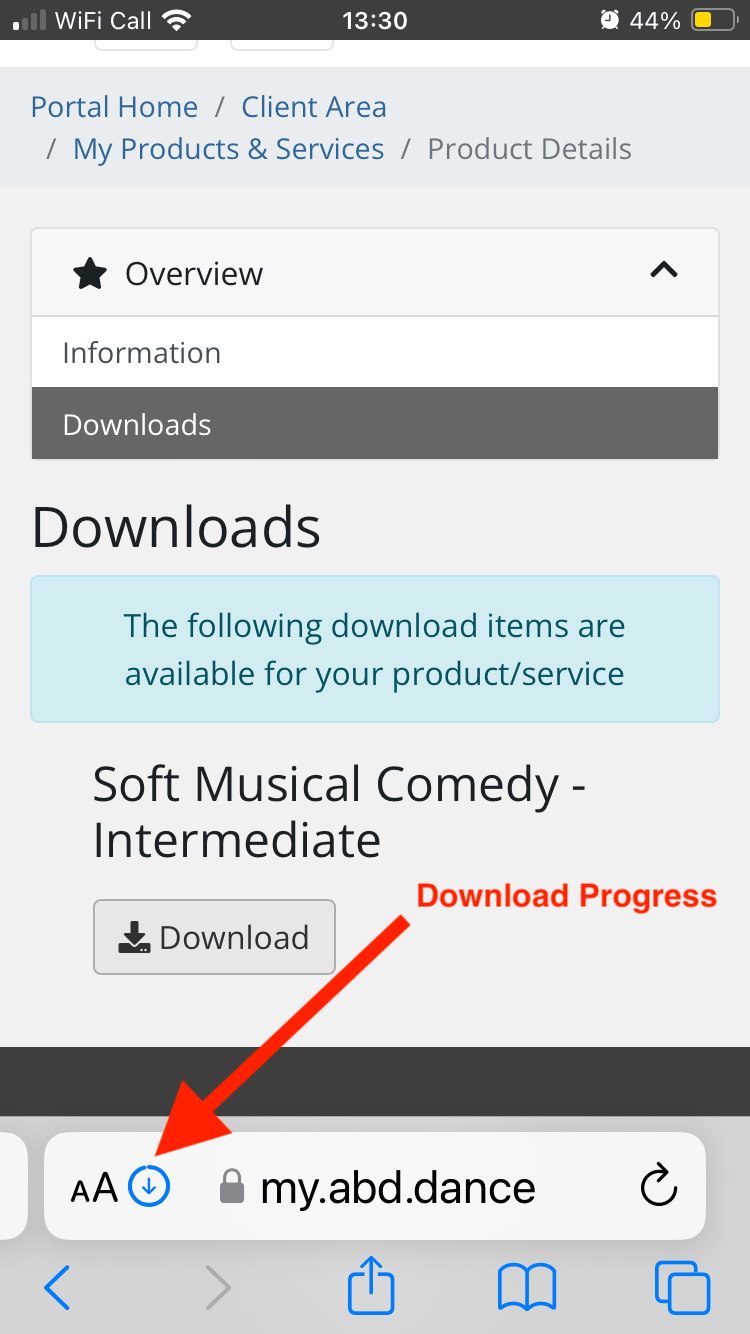Image resolution: width=750 pixels, height=1334 pixels.
Task: Tap the download progress icon in address bar
Action: (150, 1187)
